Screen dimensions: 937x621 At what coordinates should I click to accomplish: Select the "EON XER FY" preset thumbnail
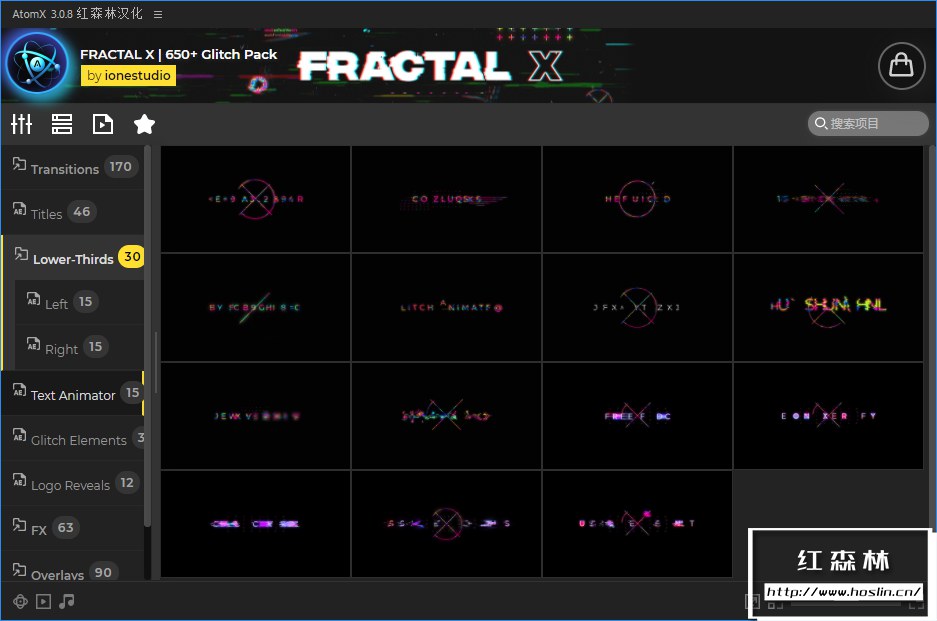[x=828, y=415]
